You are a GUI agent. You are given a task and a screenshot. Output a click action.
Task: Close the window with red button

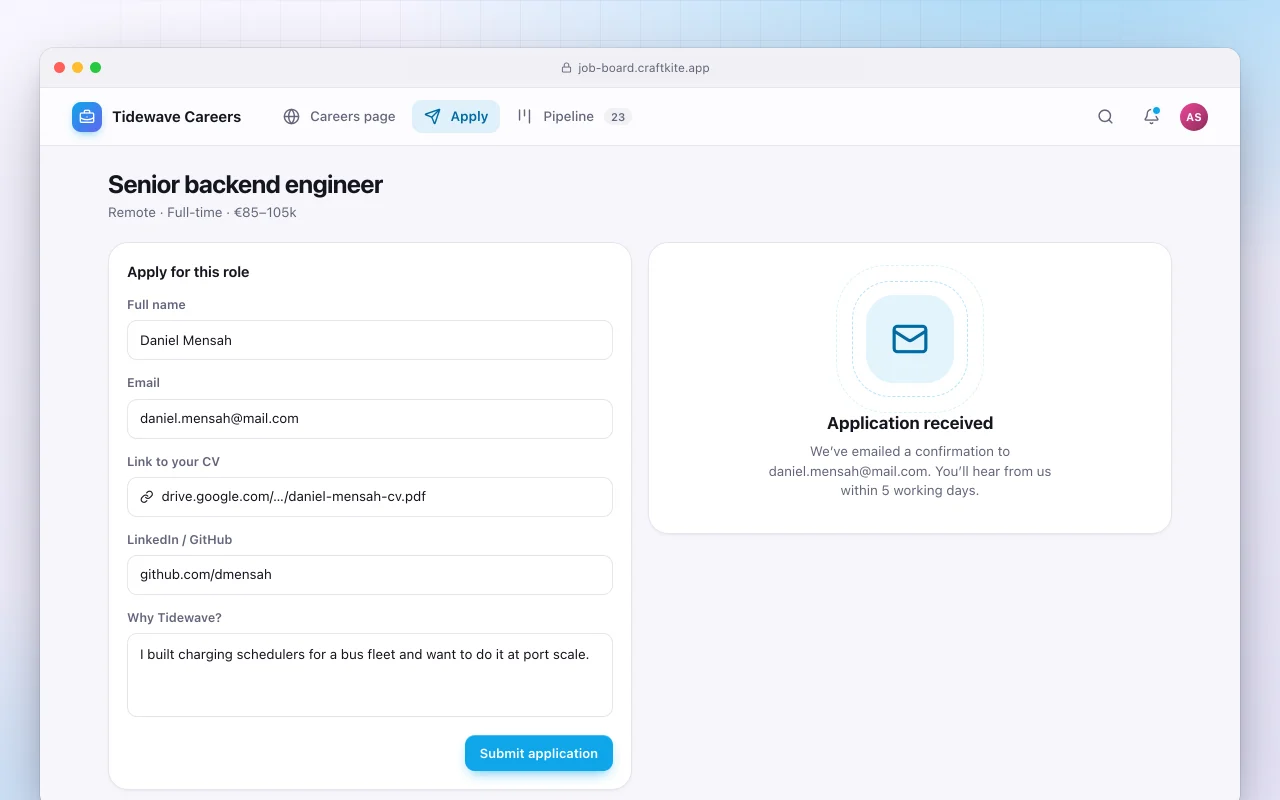coord(60,68)
